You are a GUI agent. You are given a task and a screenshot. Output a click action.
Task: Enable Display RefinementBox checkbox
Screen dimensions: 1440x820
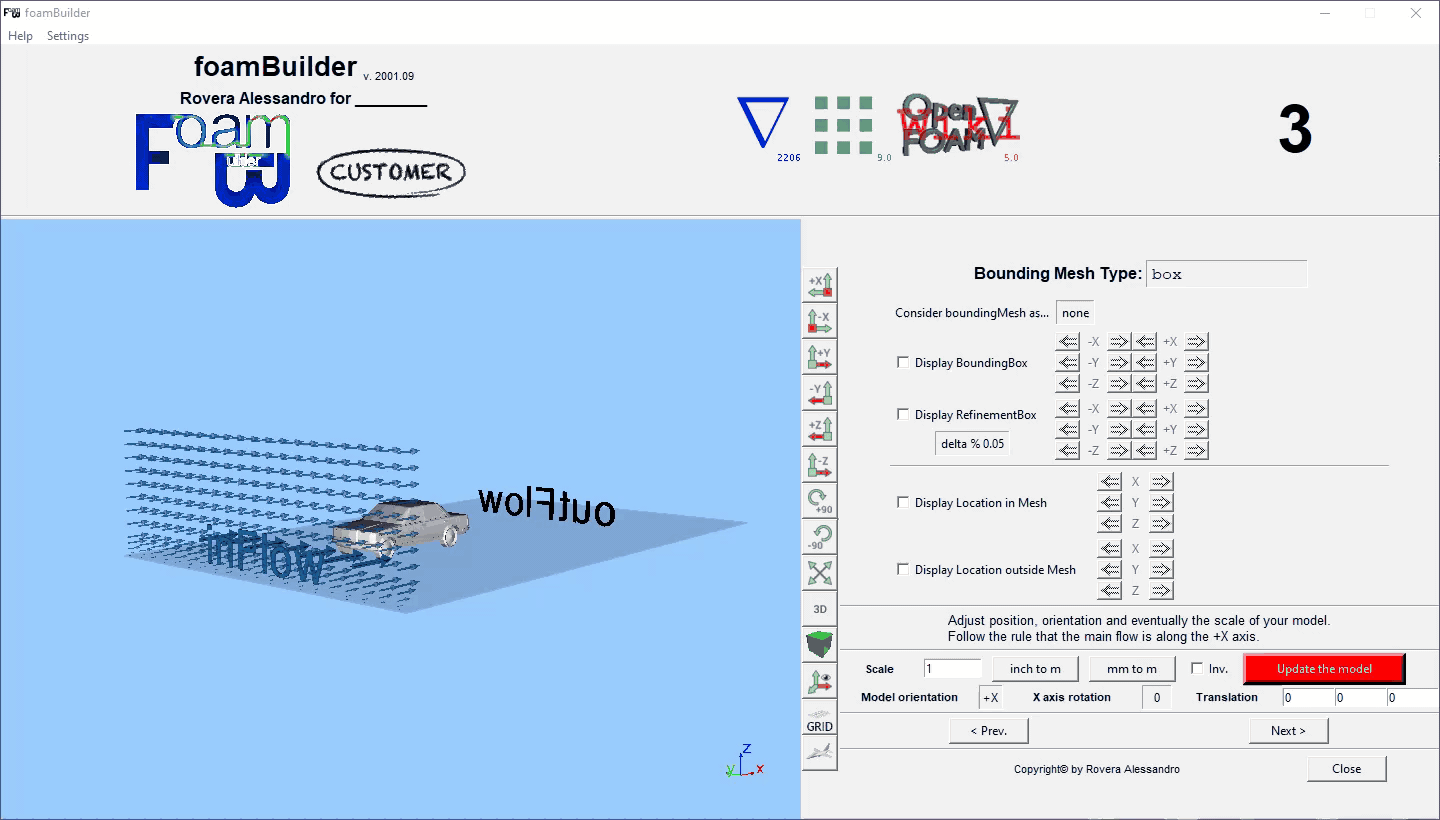coord(903,415)
